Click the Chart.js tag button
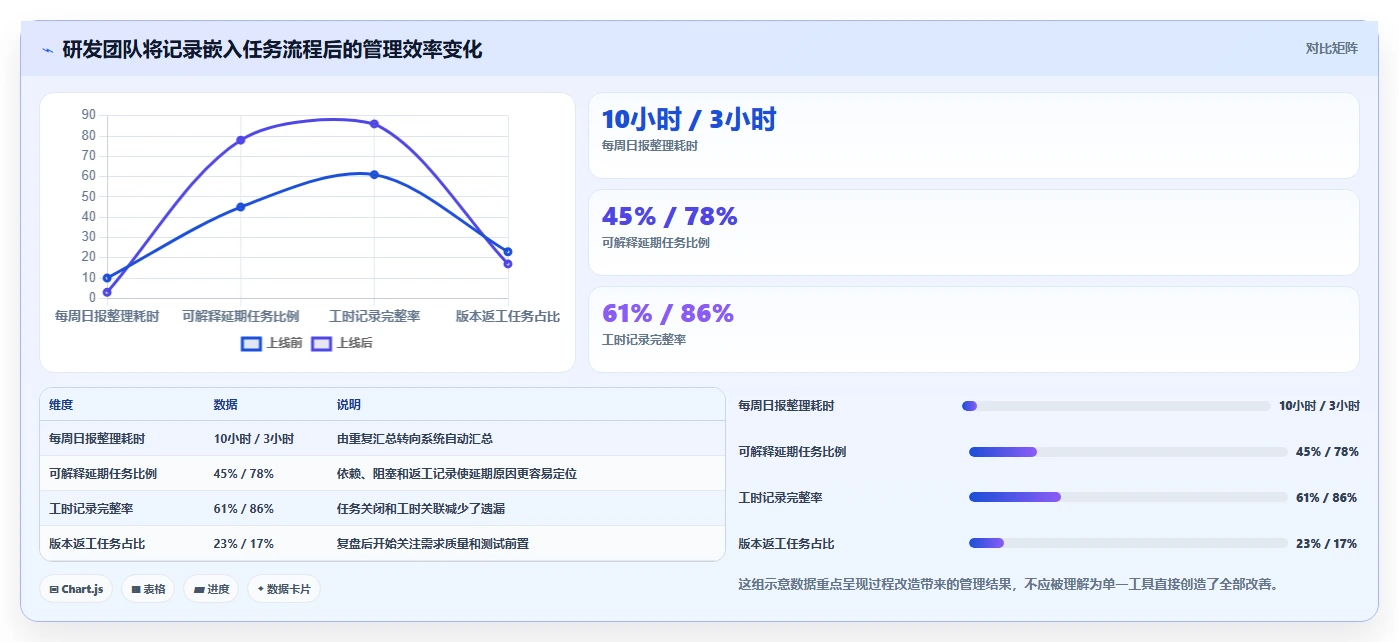Image resolution: width=1399 pixels, height=642 pixels. pos(76,589)
